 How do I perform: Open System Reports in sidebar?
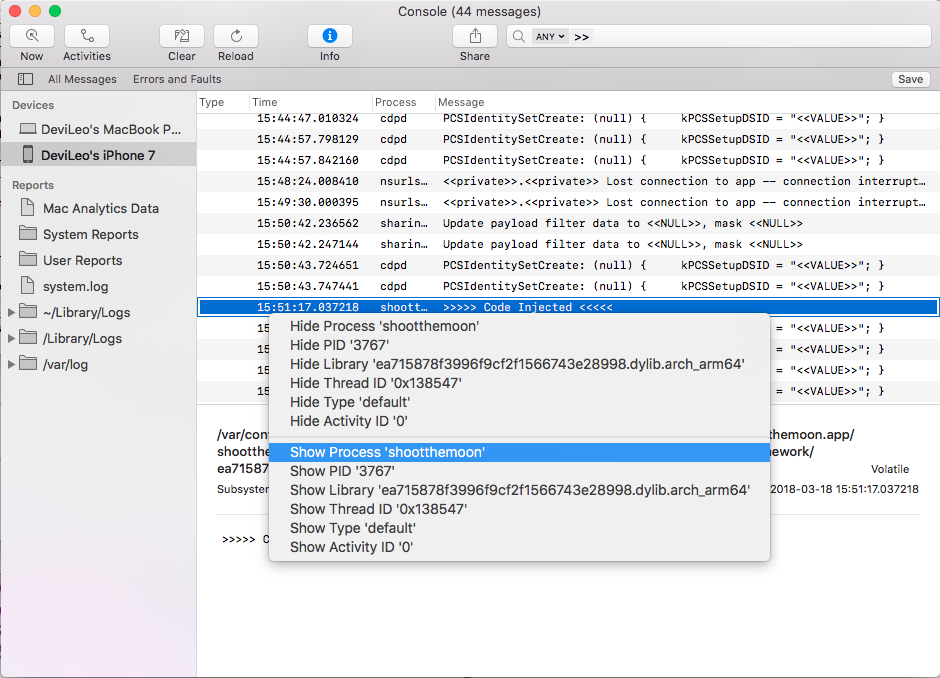(91, 234)
